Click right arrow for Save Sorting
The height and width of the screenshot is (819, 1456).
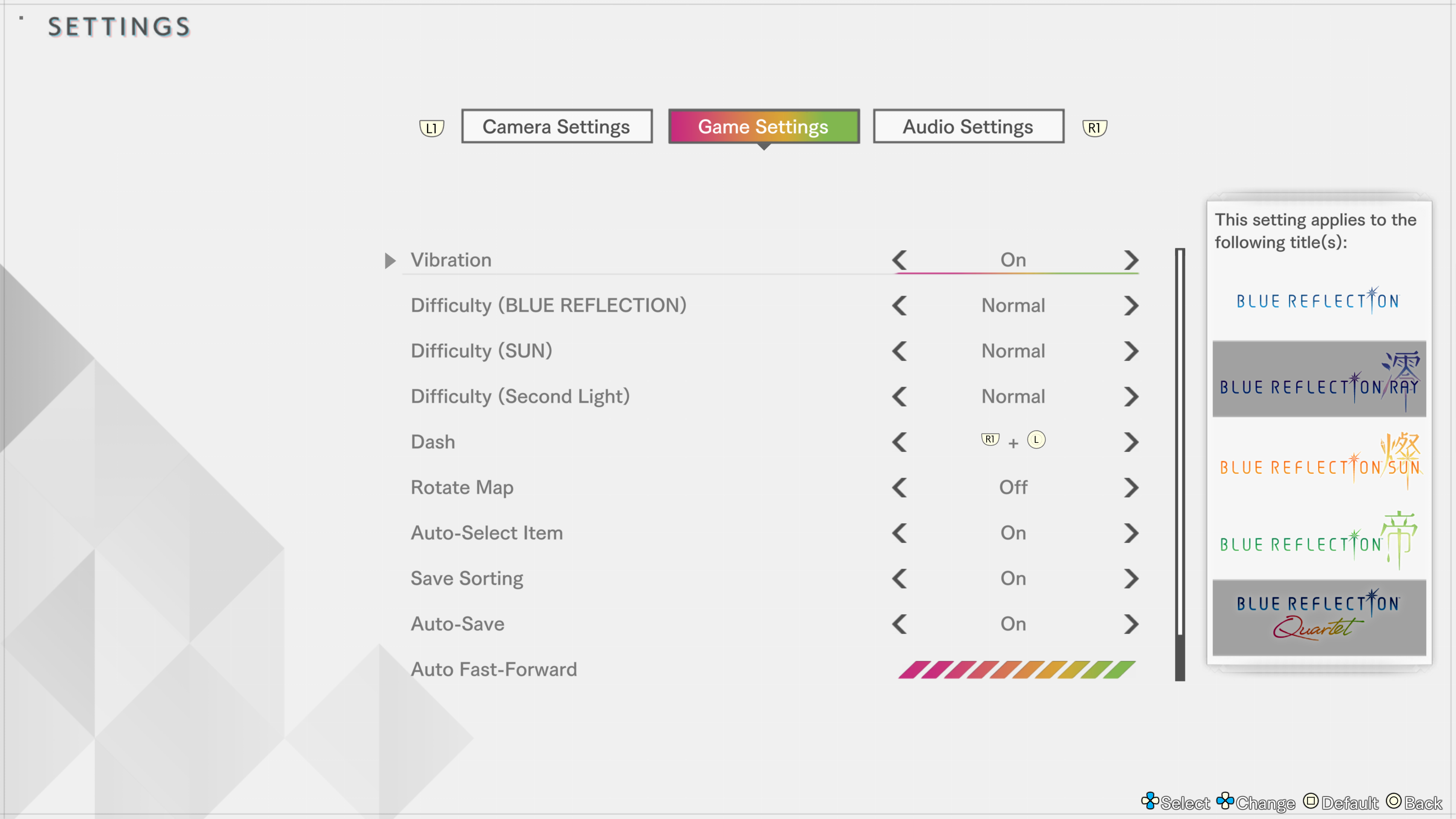point(1131,579)
